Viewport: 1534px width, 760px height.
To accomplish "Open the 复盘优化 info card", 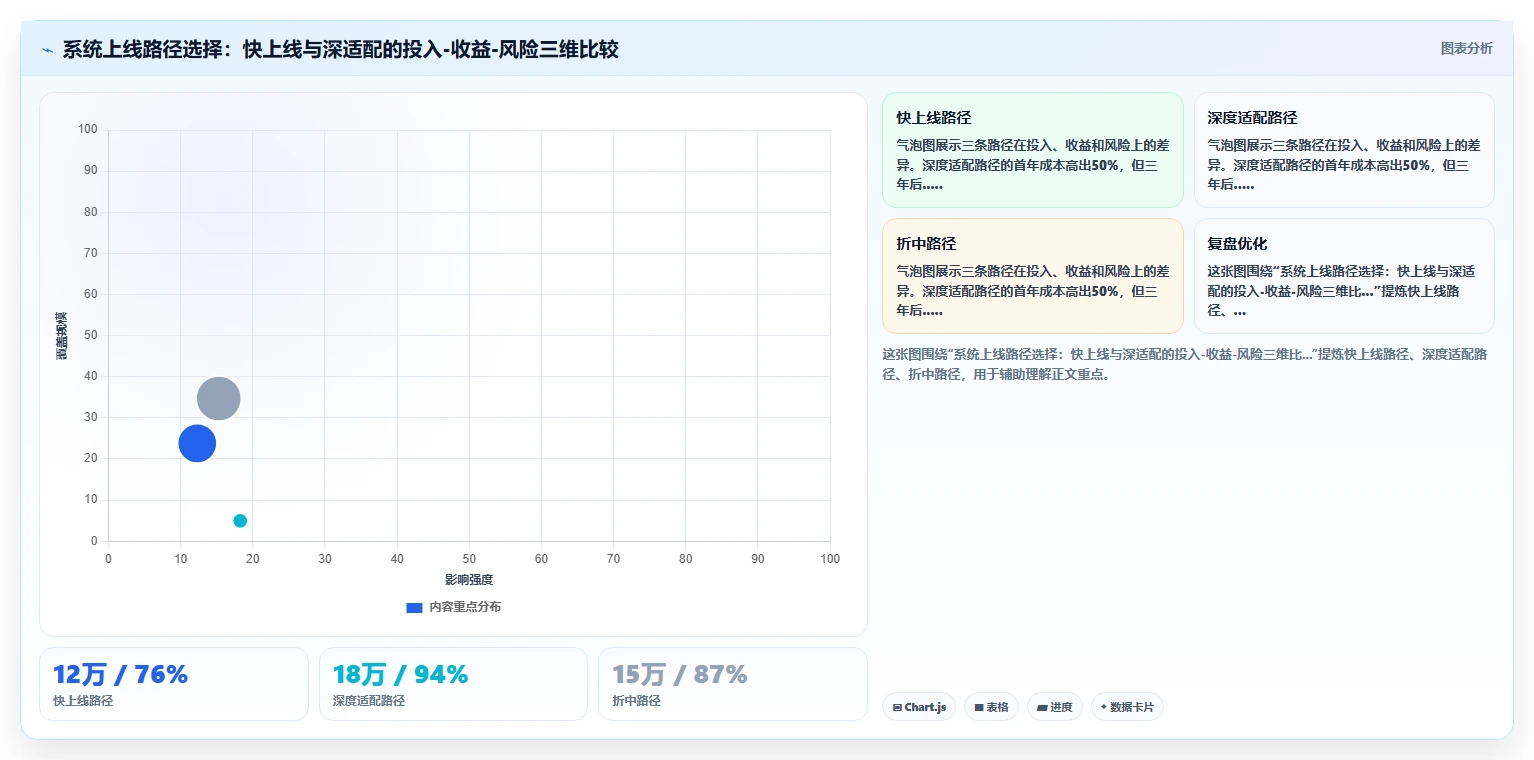I will click(1344, 276).
